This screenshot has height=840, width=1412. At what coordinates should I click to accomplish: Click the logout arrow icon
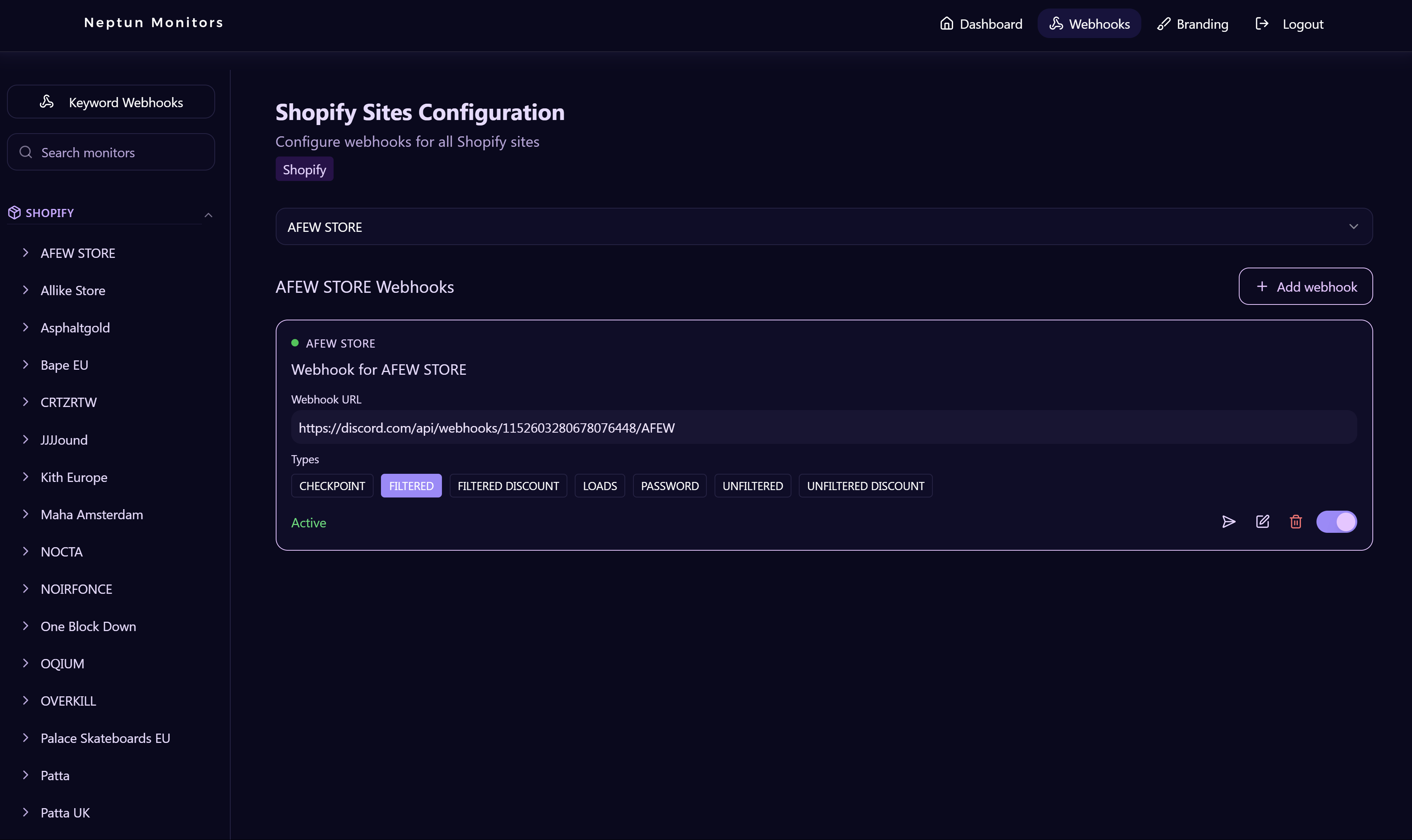[1261, 24]
